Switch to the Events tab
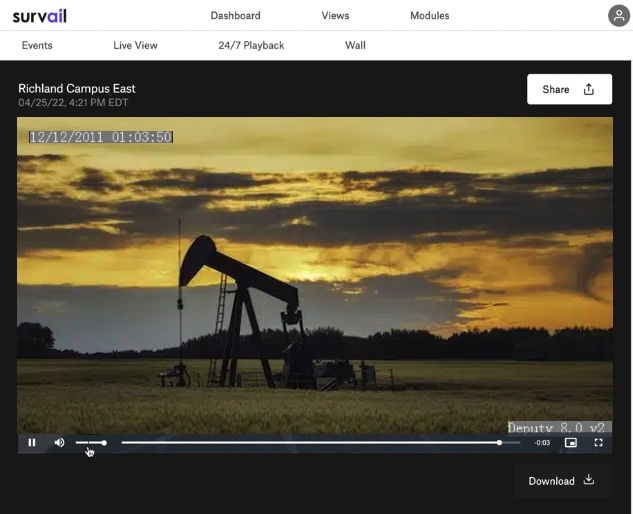 37,45
